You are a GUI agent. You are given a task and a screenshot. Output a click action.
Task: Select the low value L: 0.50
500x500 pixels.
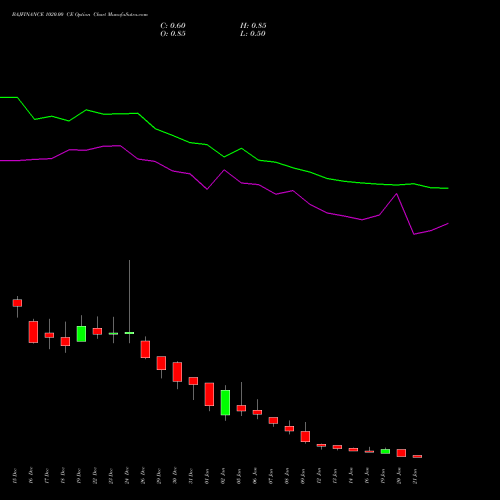click(253, 34)
